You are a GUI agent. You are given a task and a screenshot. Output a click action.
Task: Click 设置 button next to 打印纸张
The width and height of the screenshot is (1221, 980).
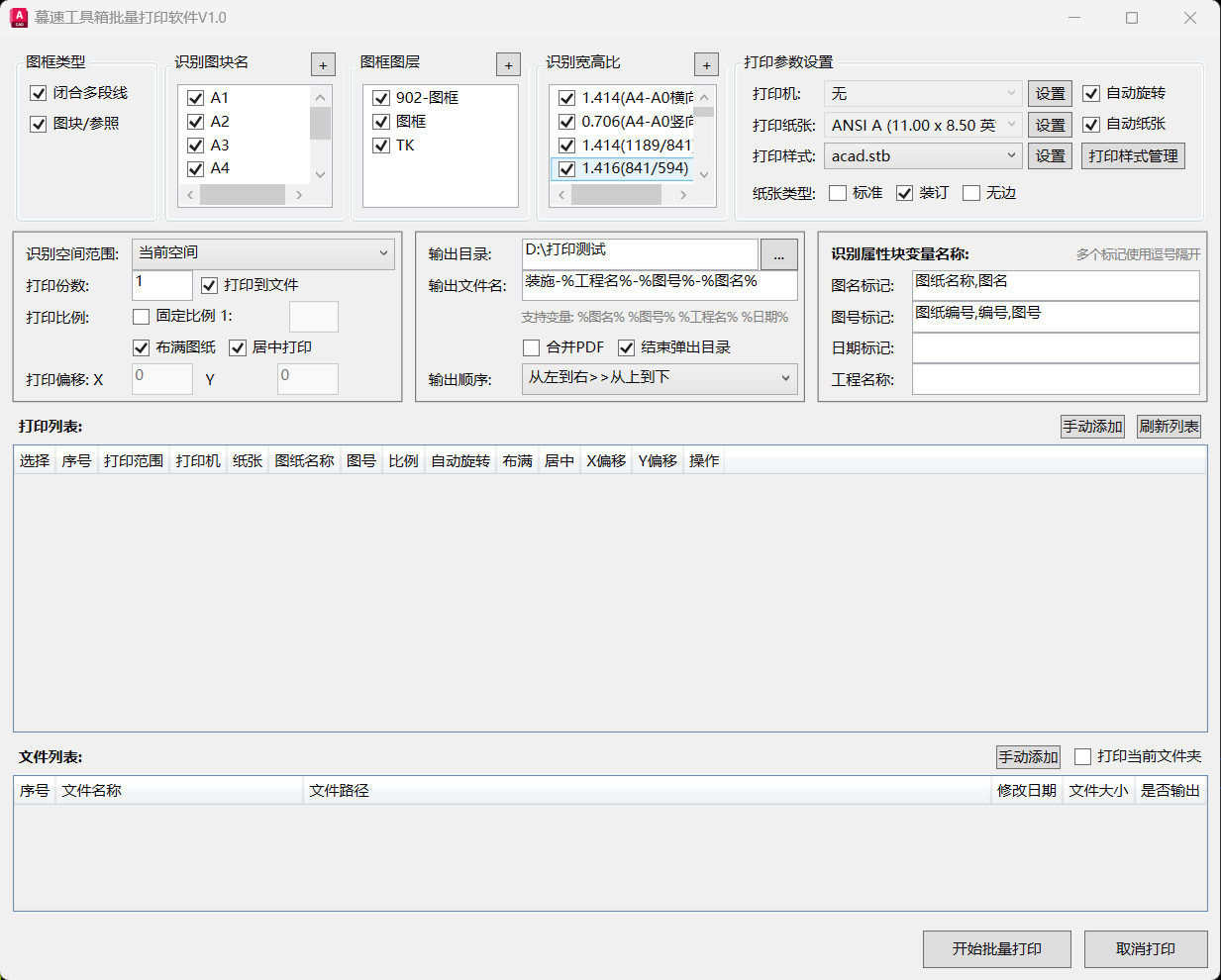[1050, 125]
